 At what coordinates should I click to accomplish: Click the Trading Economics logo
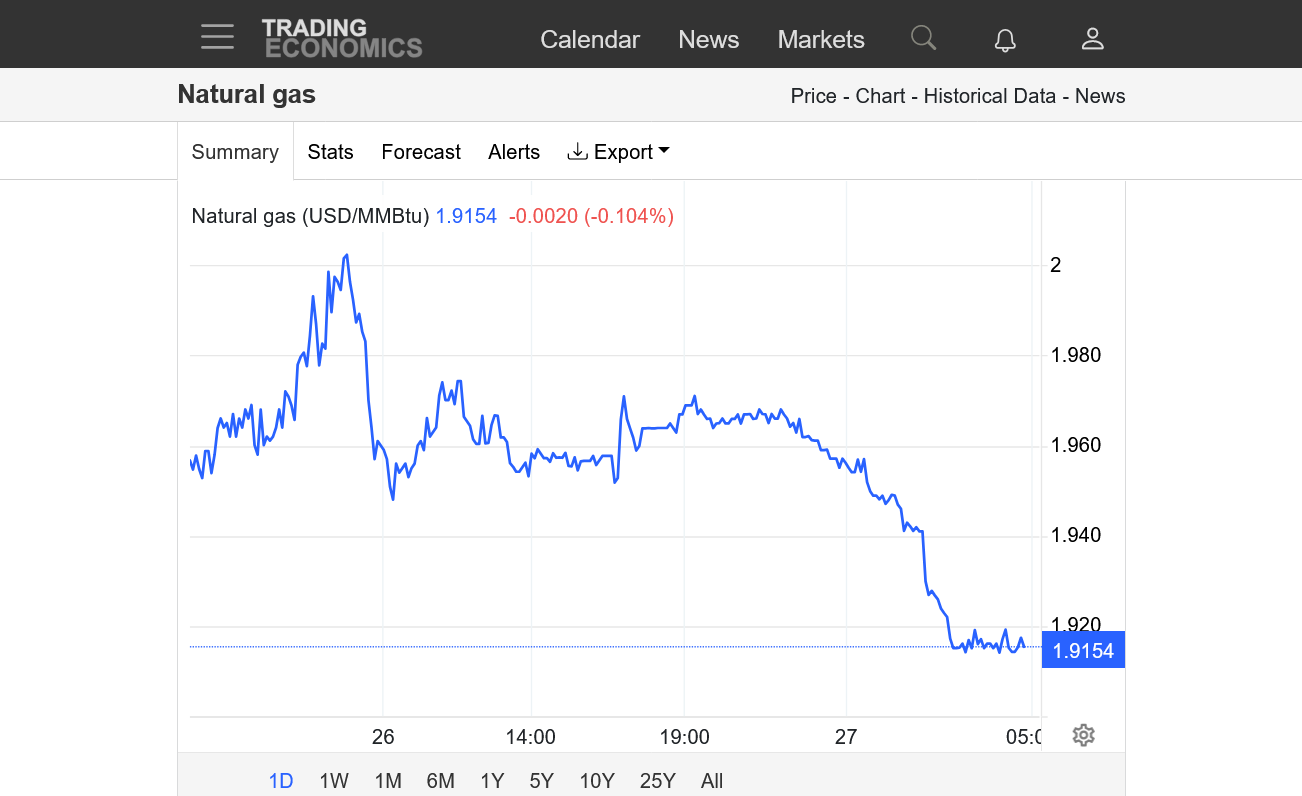[x=342, y=38]
